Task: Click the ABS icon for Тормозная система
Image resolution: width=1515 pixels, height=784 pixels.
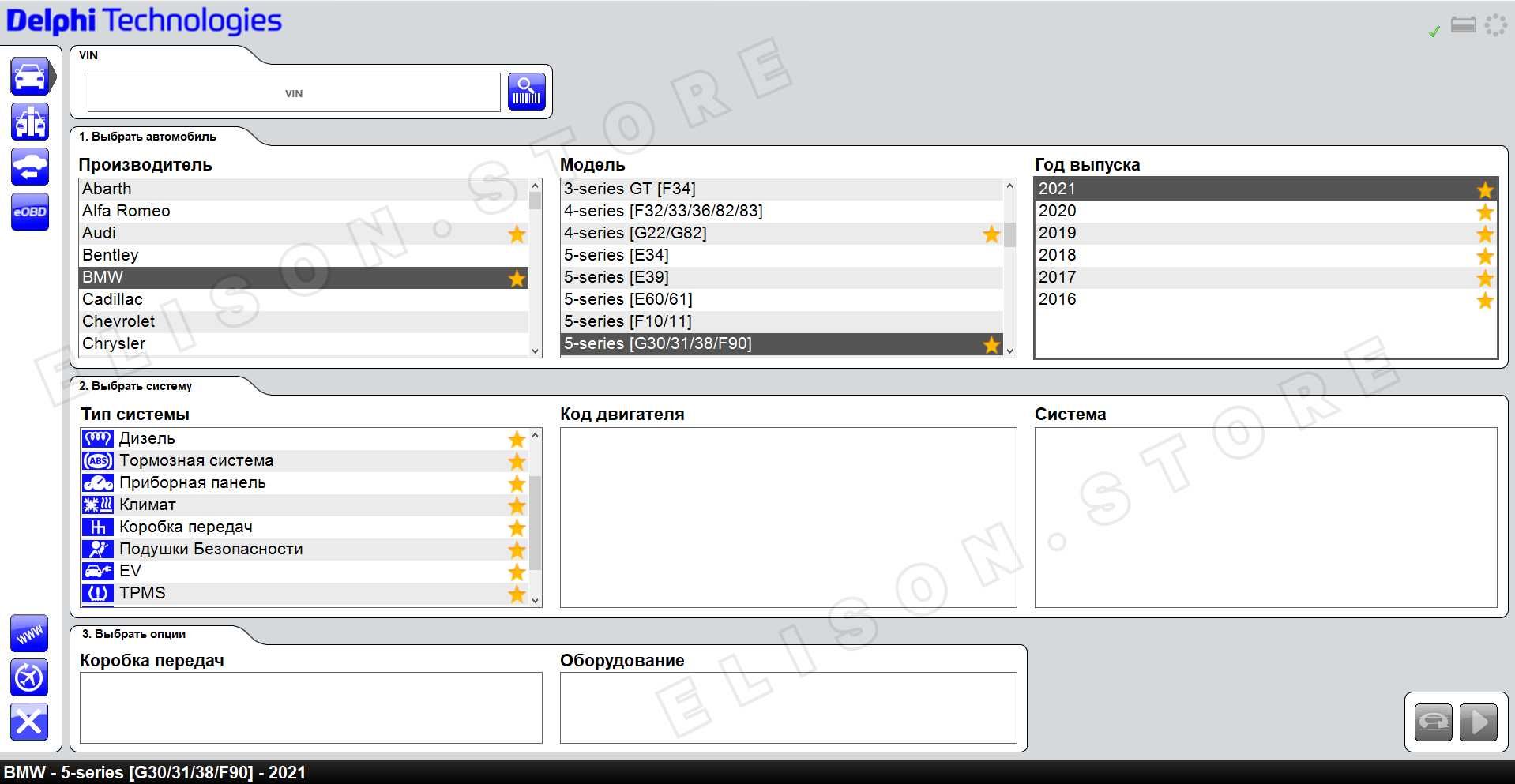Action: click(98, 460)
